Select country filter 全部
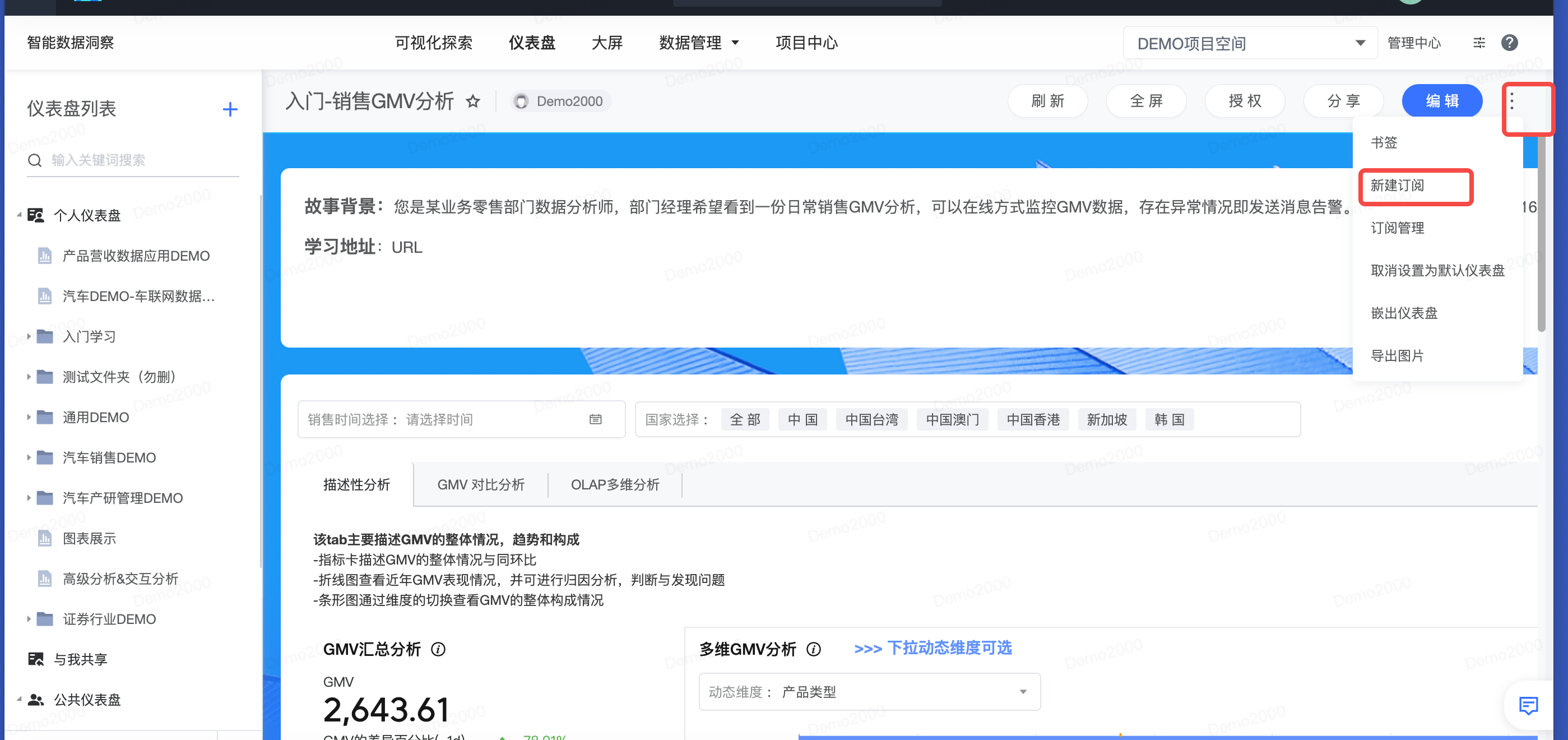1568x740 pixels. point(745,419)
